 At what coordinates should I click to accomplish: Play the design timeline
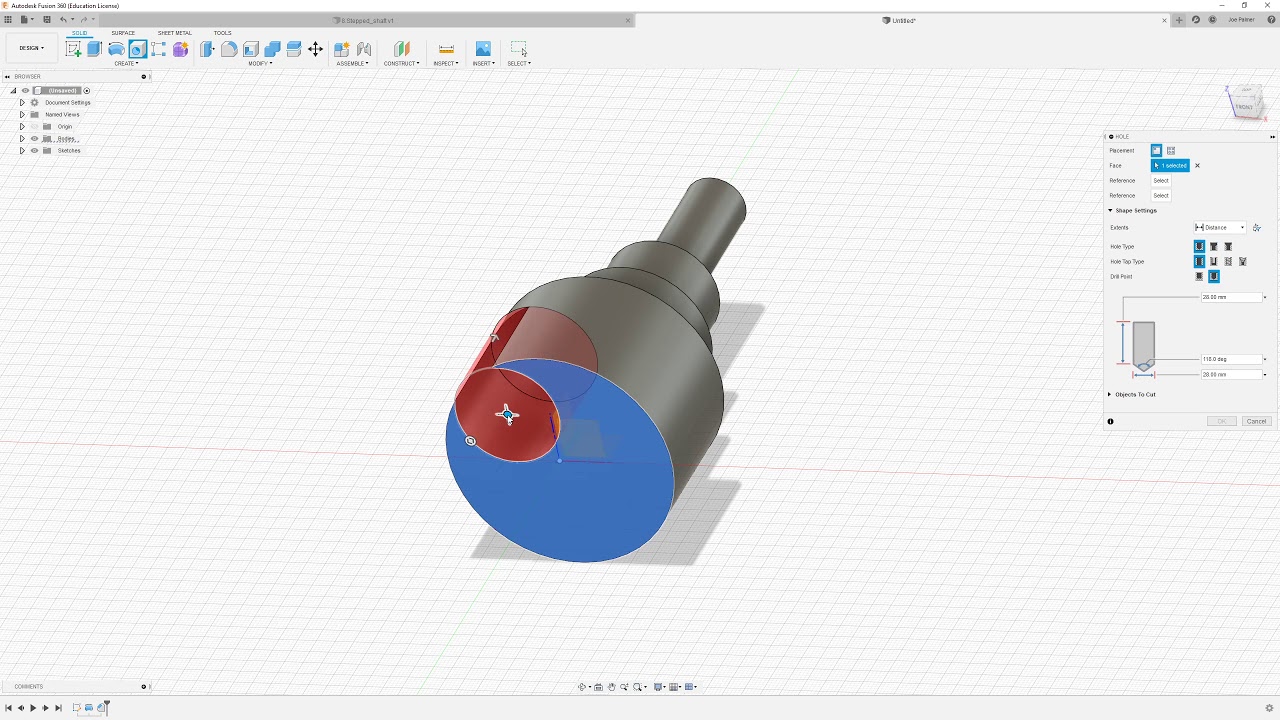click(x=33, y=708)
